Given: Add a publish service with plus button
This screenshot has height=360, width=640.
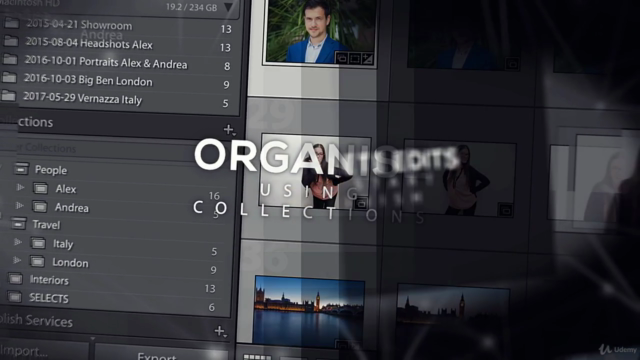Looking at the screenshot, I should 220,331.
